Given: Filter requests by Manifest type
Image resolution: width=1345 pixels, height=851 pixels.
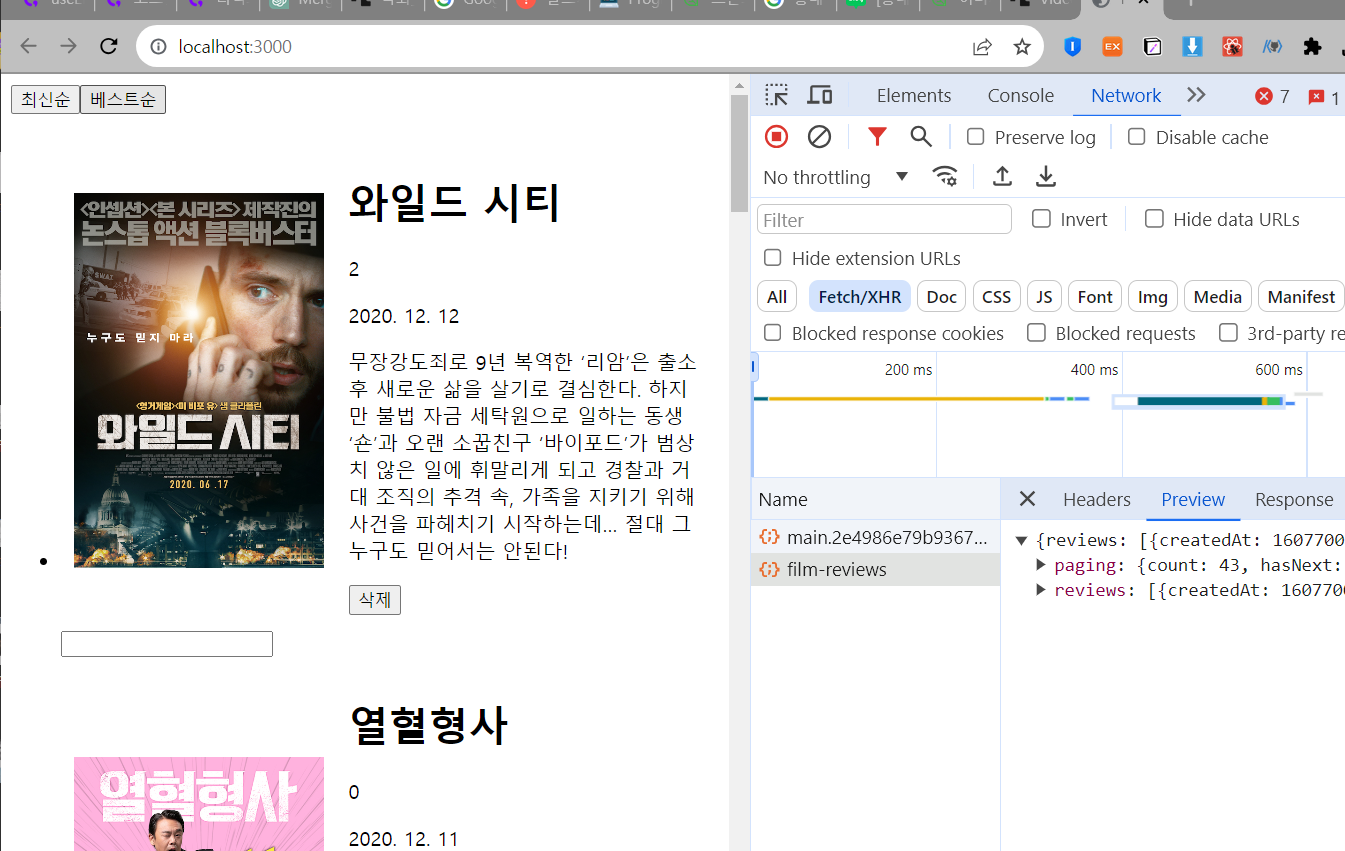Looking at the screenshot, I should point(1301,297).
